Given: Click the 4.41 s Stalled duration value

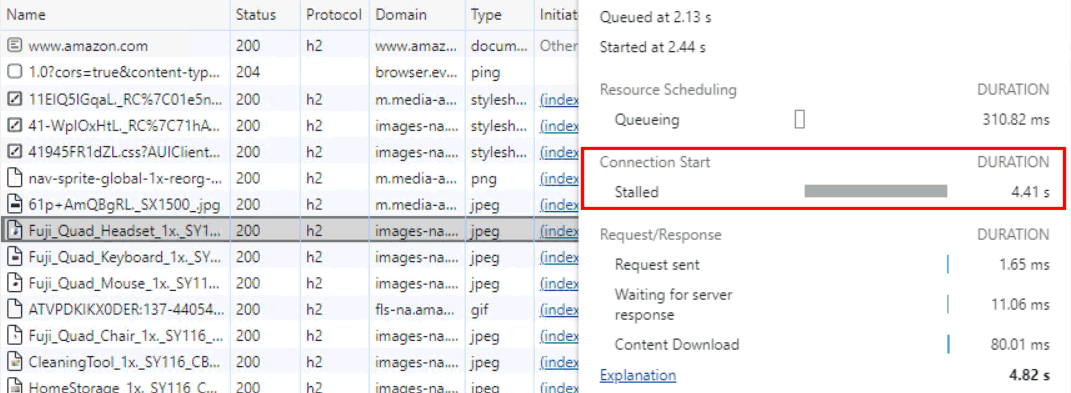Looking at the screenshot, I should [x=1030, y=192].
